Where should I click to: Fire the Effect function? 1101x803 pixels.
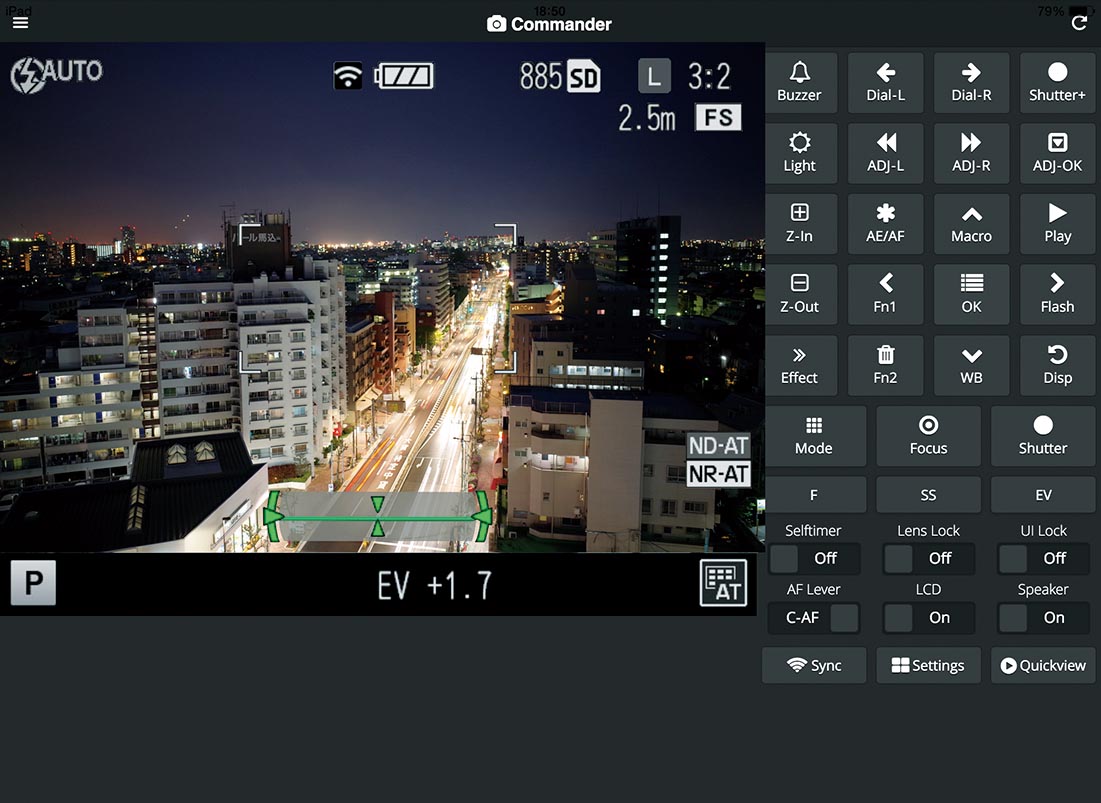pyautogui.click(x=801, y=365)
